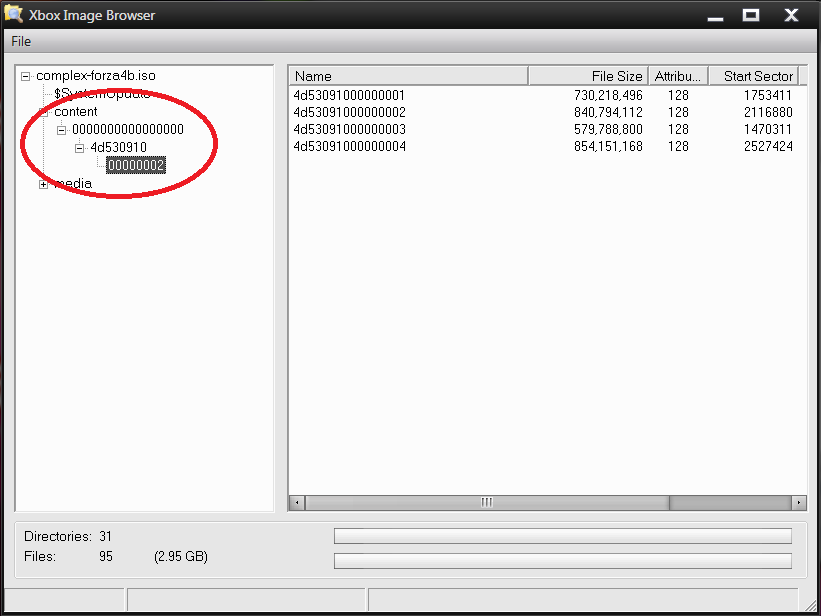Screen dimensions: 821x616
Task: Click the lower progress bar
Action: [563, 560]
